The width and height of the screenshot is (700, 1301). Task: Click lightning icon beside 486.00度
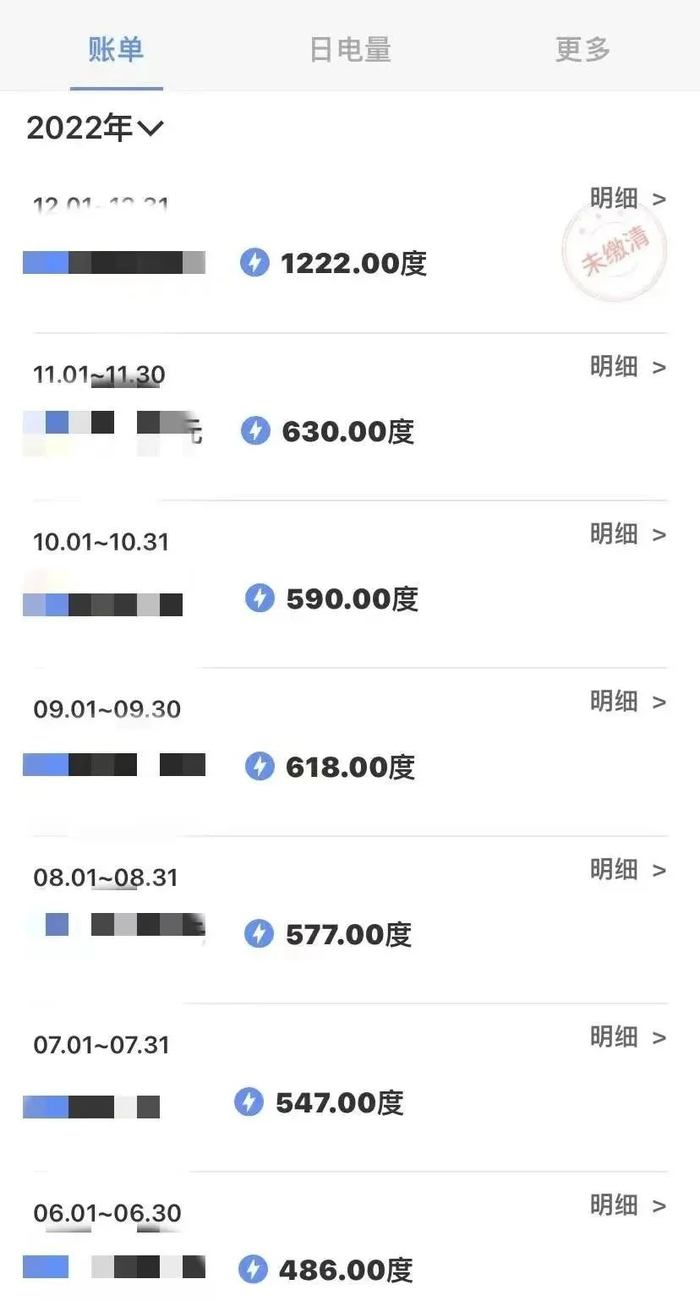tap(253, 1270)
